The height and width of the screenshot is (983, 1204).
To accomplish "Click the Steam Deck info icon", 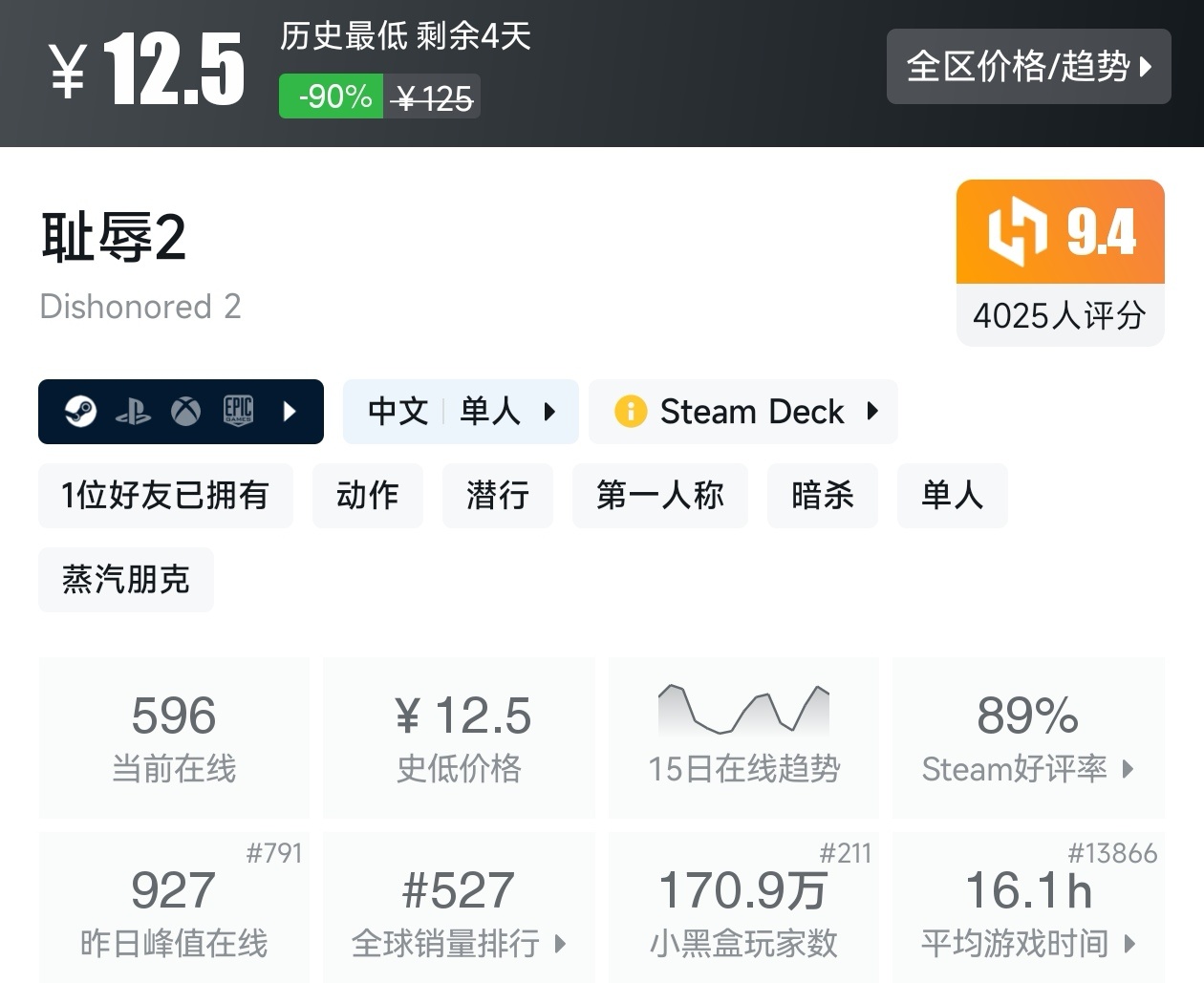I will pyautogui.click(x=630, y=412).
